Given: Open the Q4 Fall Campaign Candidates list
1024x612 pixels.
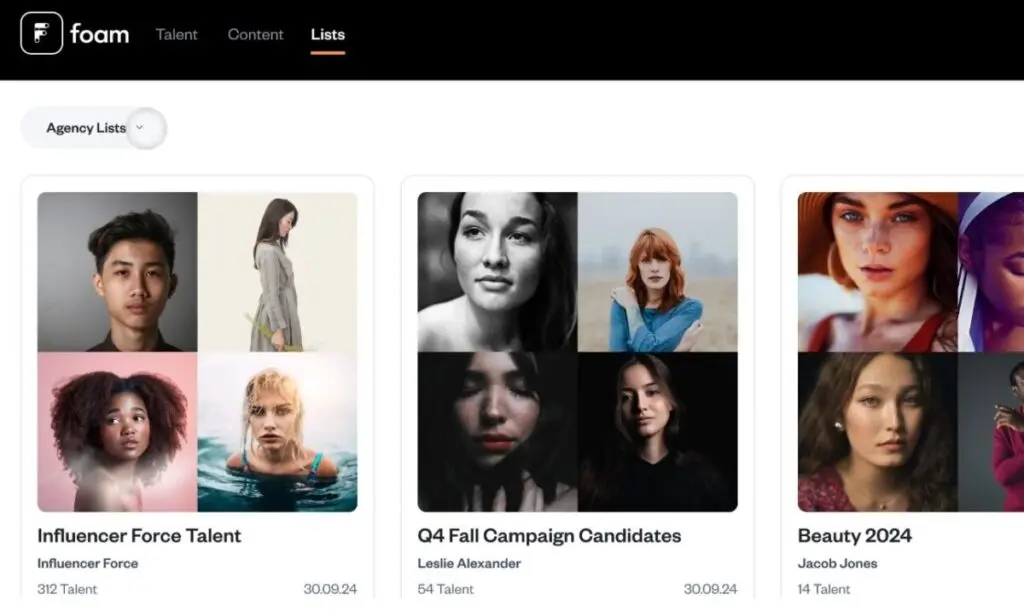Looking at the screenshot, I should [549, 536].
